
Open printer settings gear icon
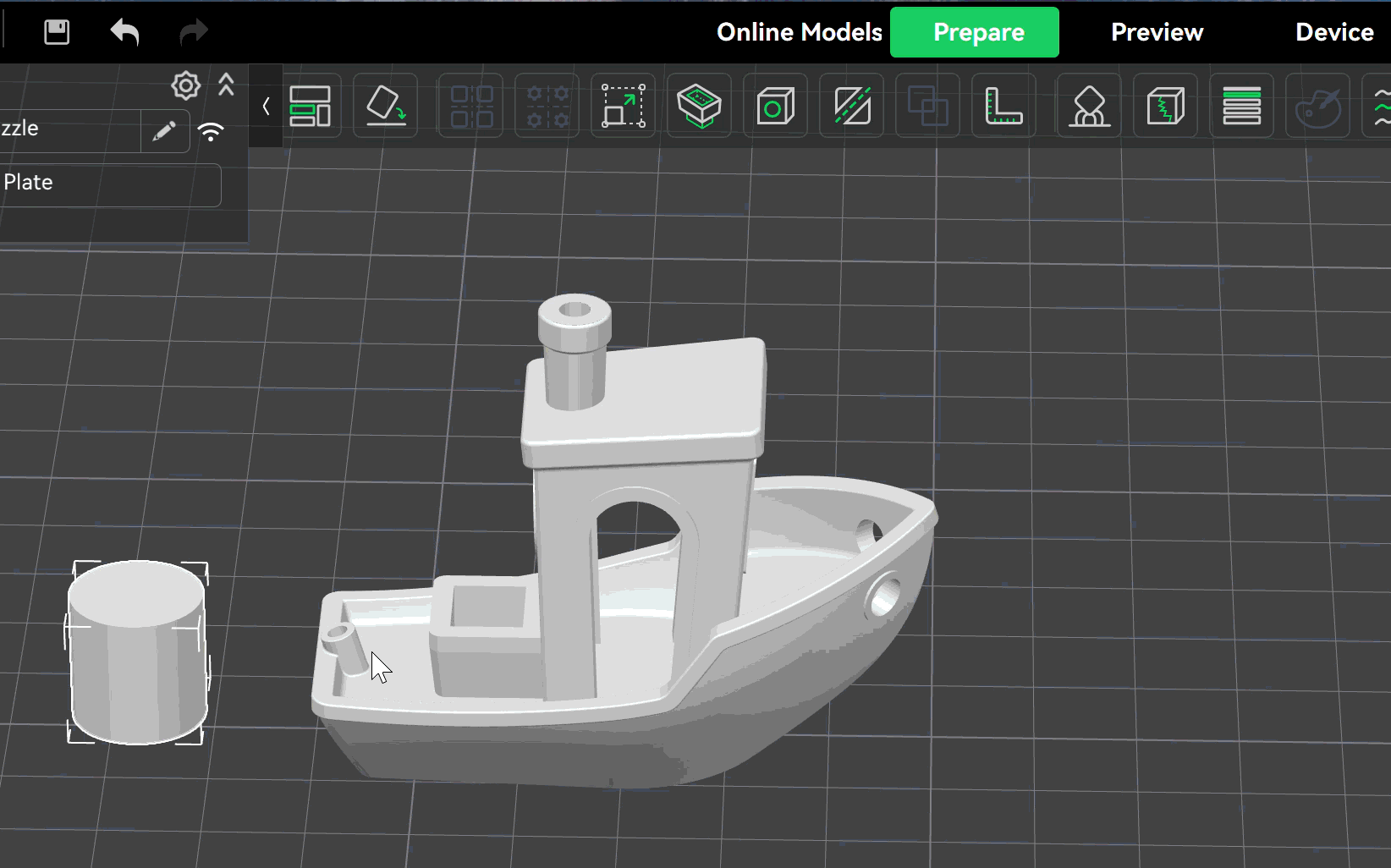point(186,85)
